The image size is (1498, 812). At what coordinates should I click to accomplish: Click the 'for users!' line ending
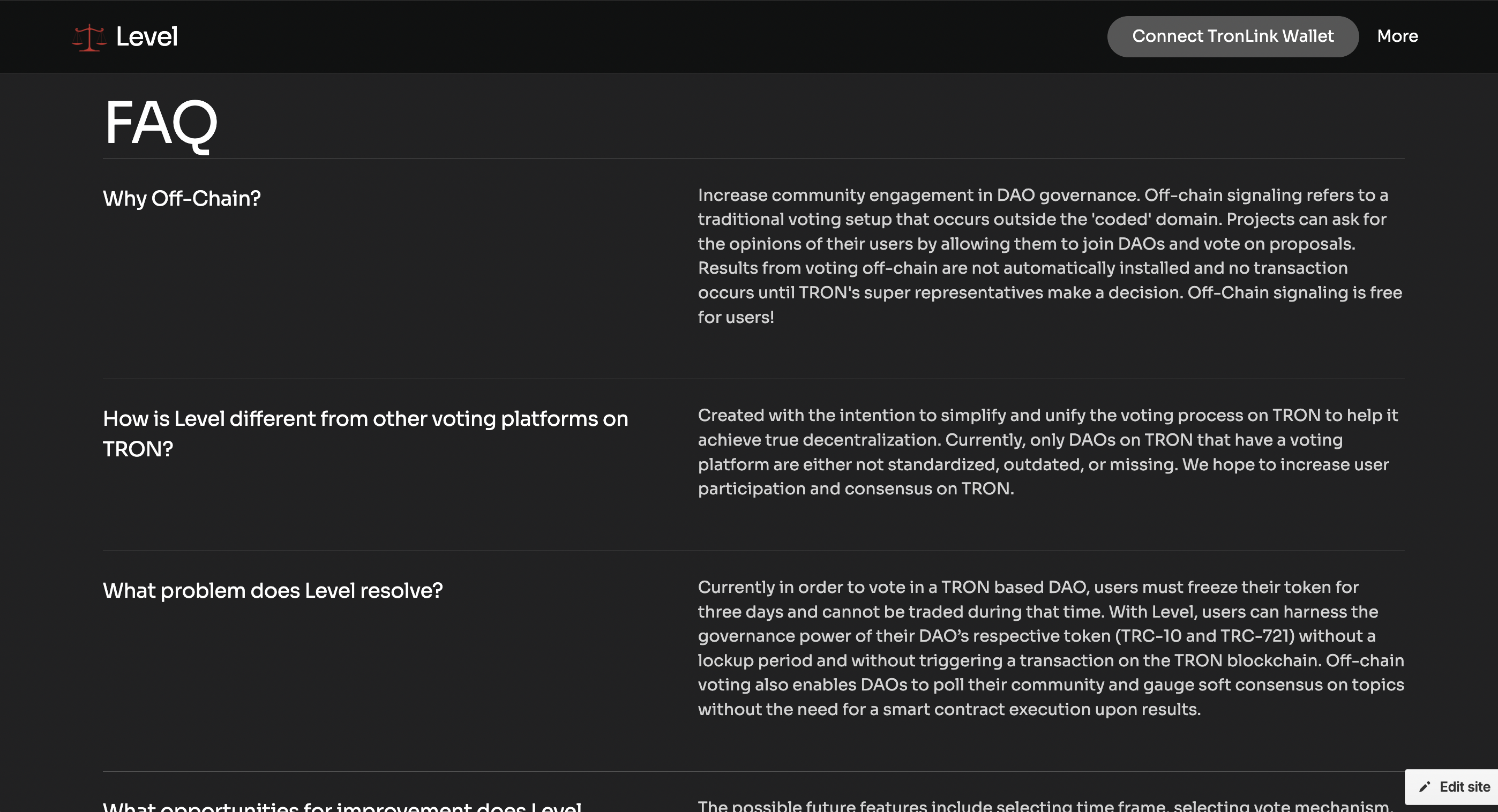click(736, 318)
